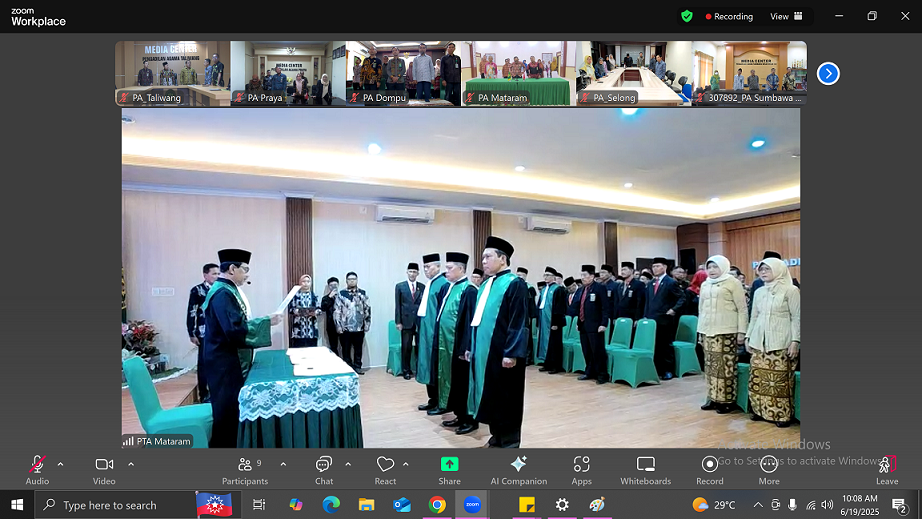Screen dimensions: 922x519
Task: Launch Microsoft Edge from the taskbar
Action: pyautogui.click(x=331, y=505)
